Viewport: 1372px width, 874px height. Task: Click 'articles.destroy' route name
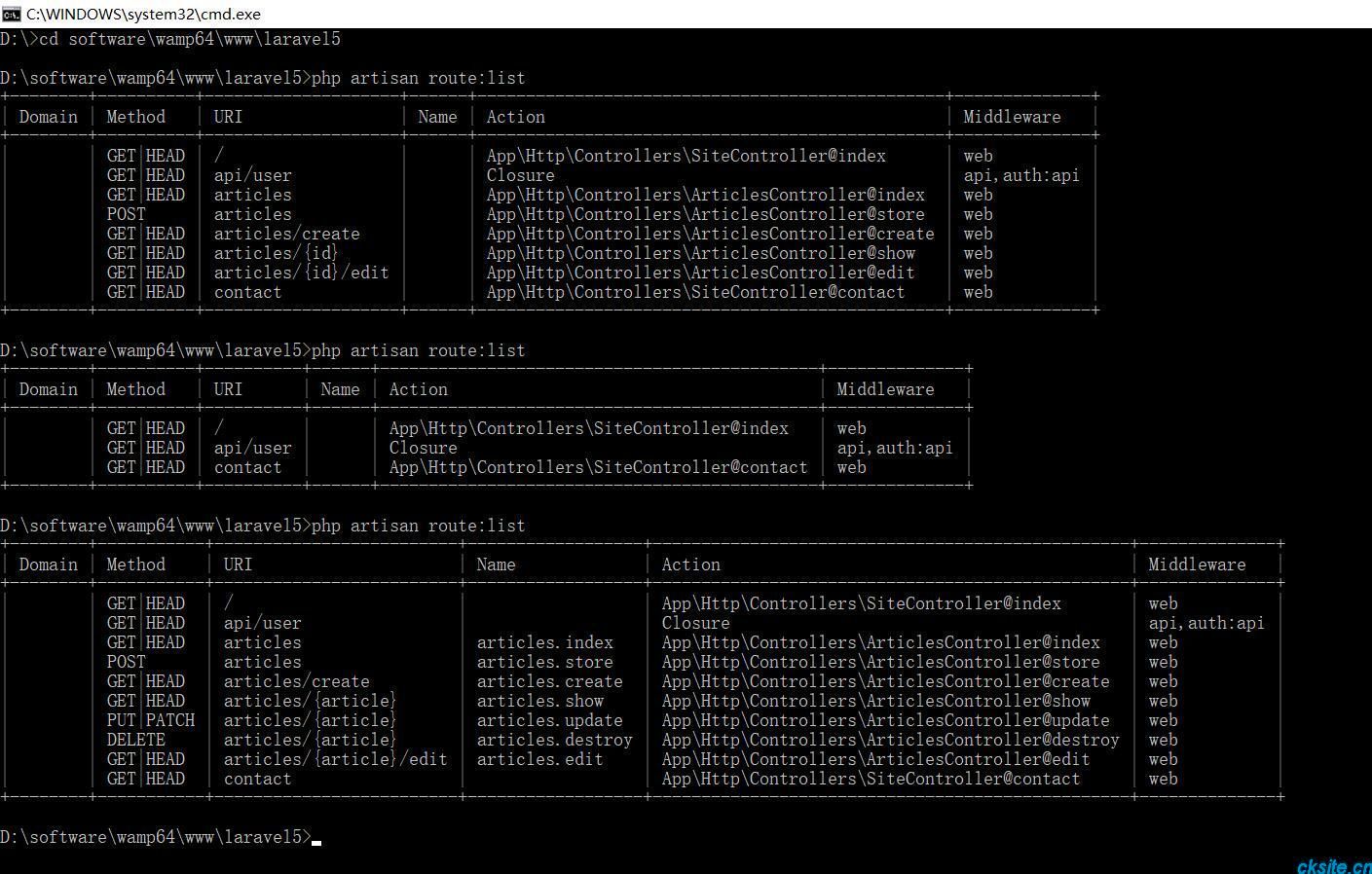554,740
